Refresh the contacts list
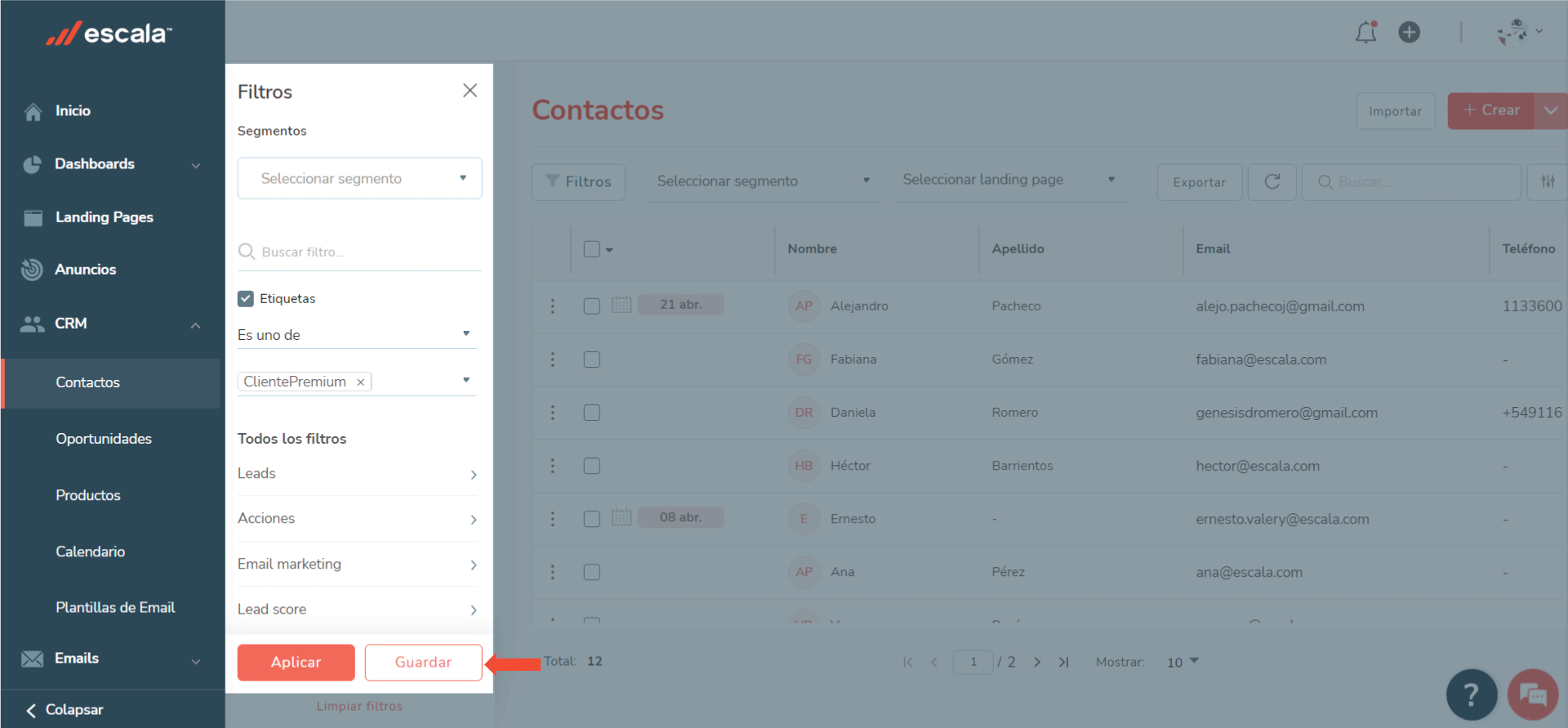This screenshot has width=1568, height=728. click(x=1272, y=181)
